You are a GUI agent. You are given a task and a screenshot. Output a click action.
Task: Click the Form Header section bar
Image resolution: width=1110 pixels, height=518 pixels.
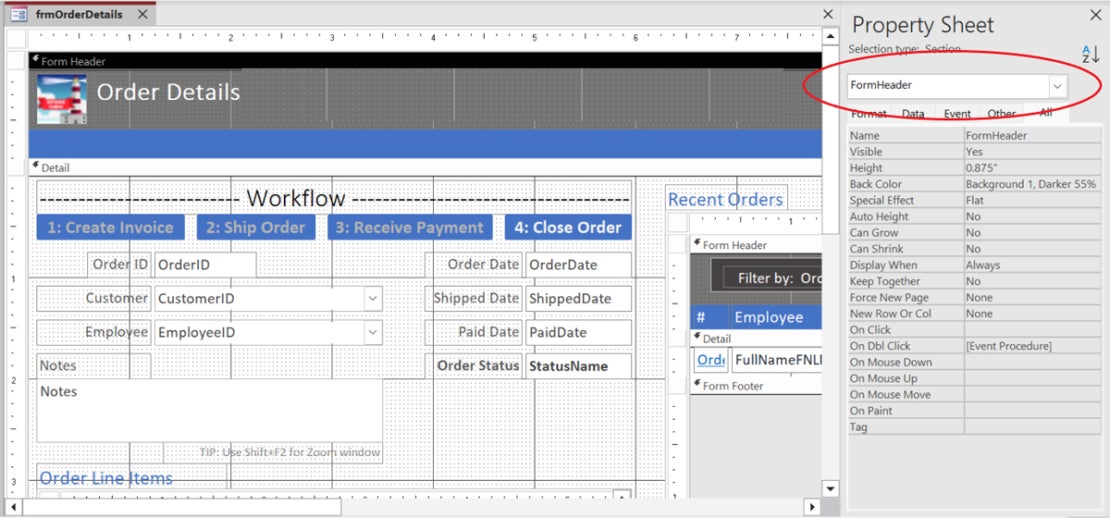[425, 61]
